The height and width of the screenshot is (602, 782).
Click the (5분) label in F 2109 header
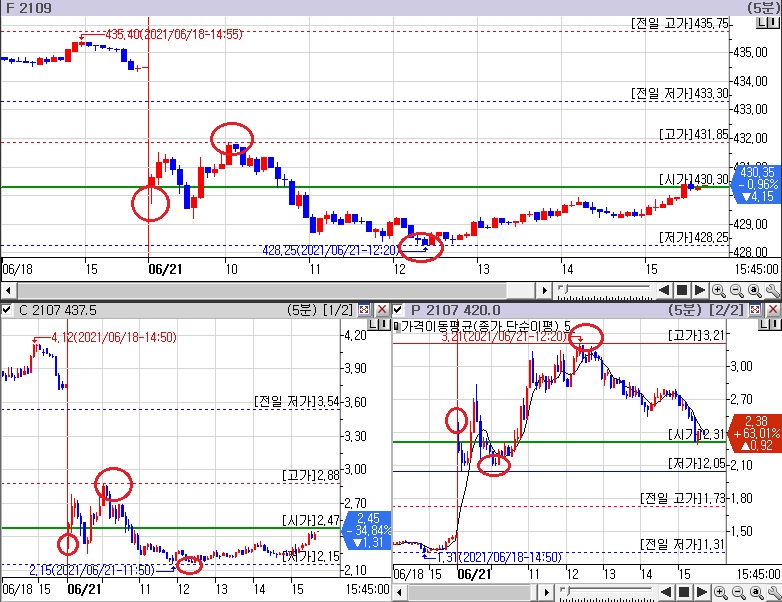763,8
